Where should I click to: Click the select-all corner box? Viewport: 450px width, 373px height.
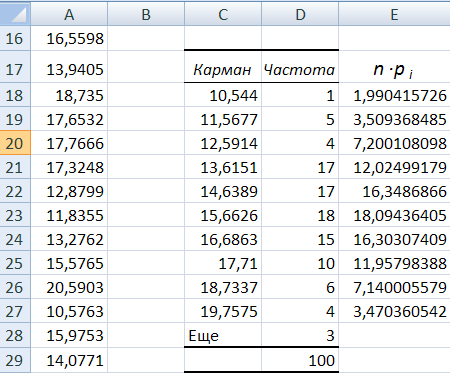tap(15, 13)
